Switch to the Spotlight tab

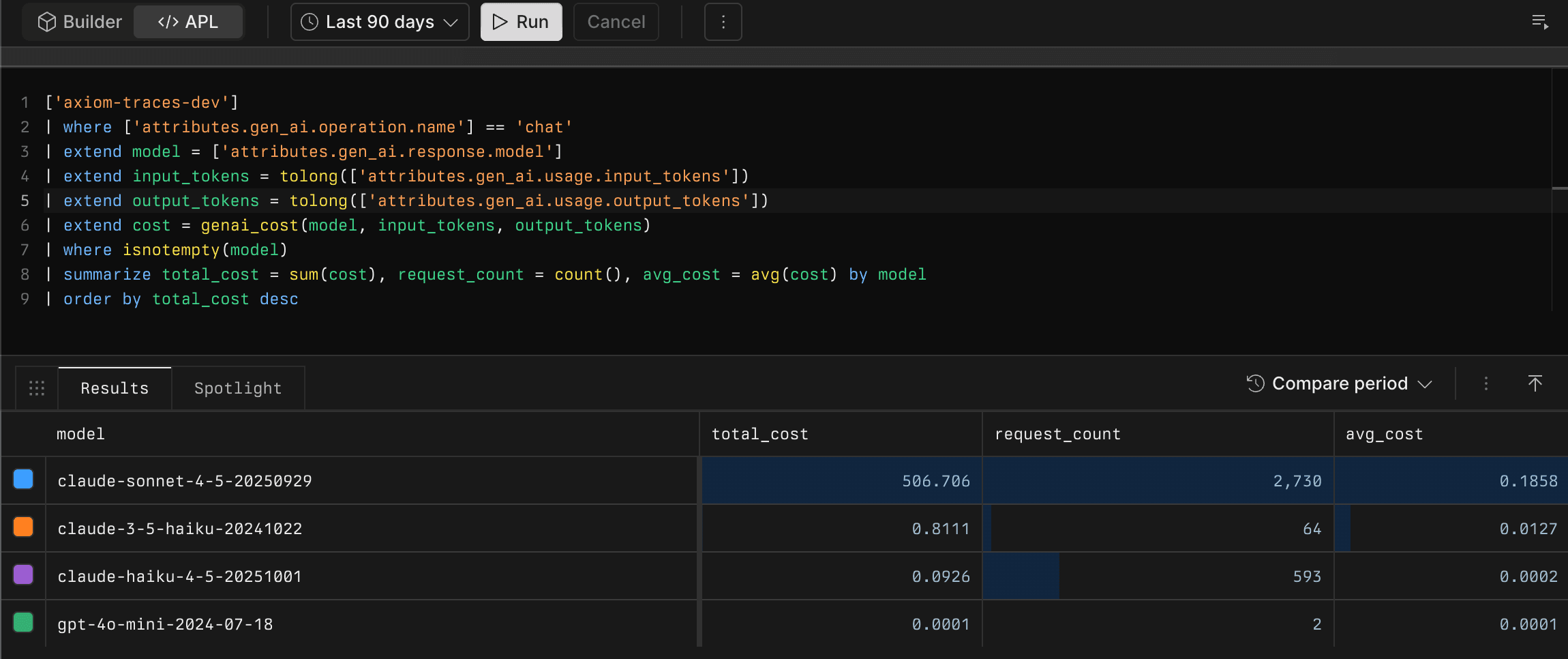pyautogui.click(x=237, y=388)
